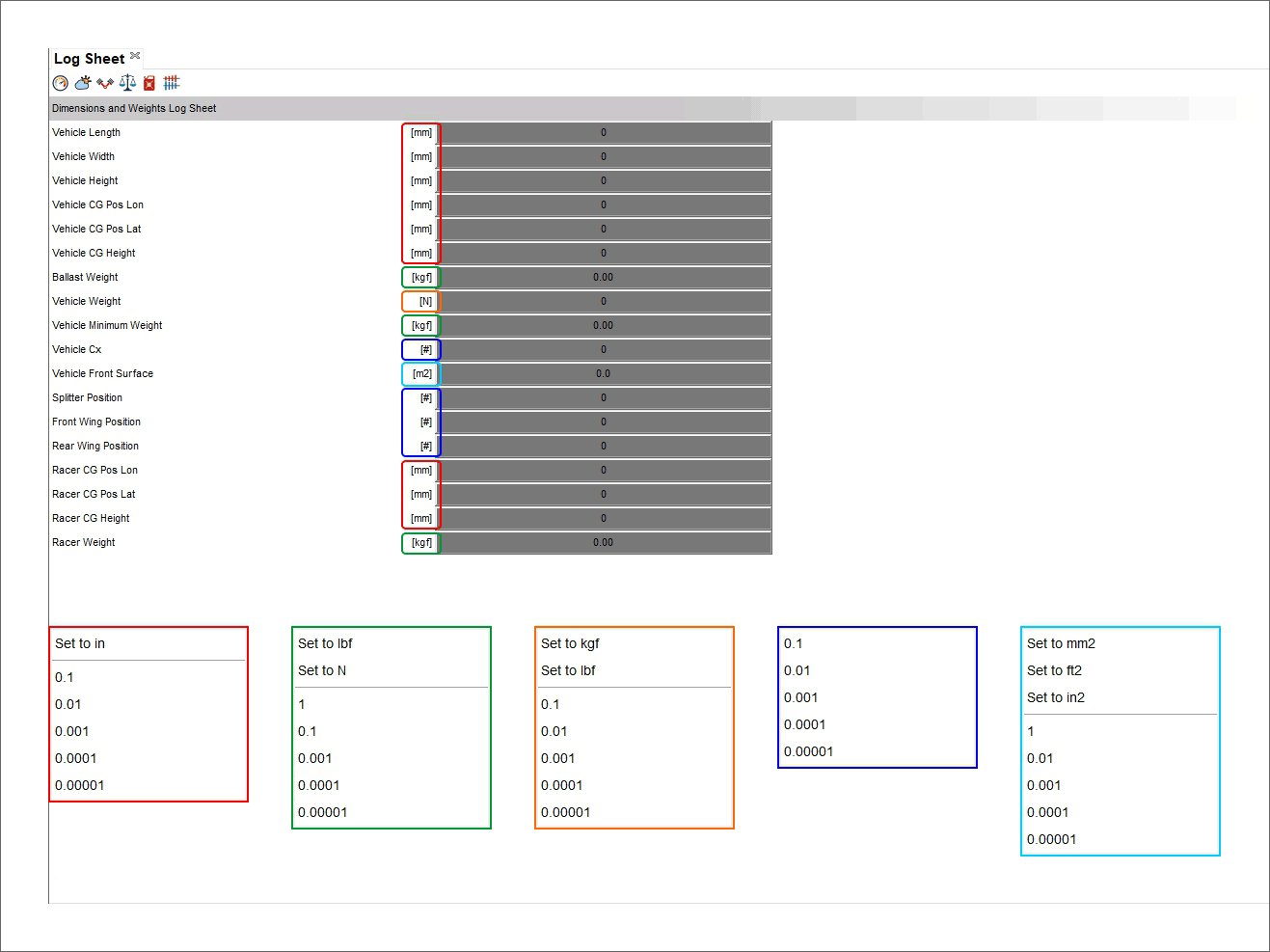This screenshot has width=1270, height=952.
Task: Click the Vehicle Minimum Weight value field
Action: point(605,326)
